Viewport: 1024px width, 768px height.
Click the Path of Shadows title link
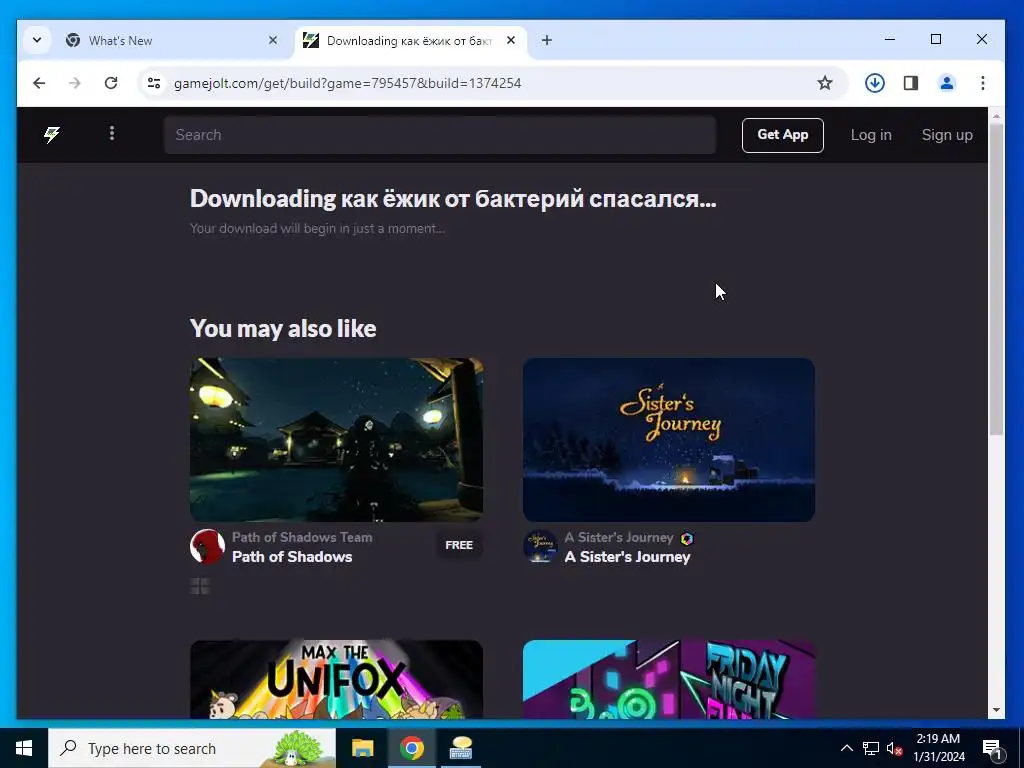point(292,557)
